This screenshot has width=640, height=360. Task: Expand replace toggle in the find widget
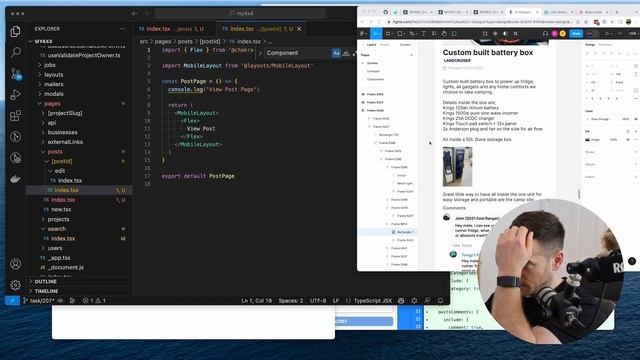tap(260, 53)
